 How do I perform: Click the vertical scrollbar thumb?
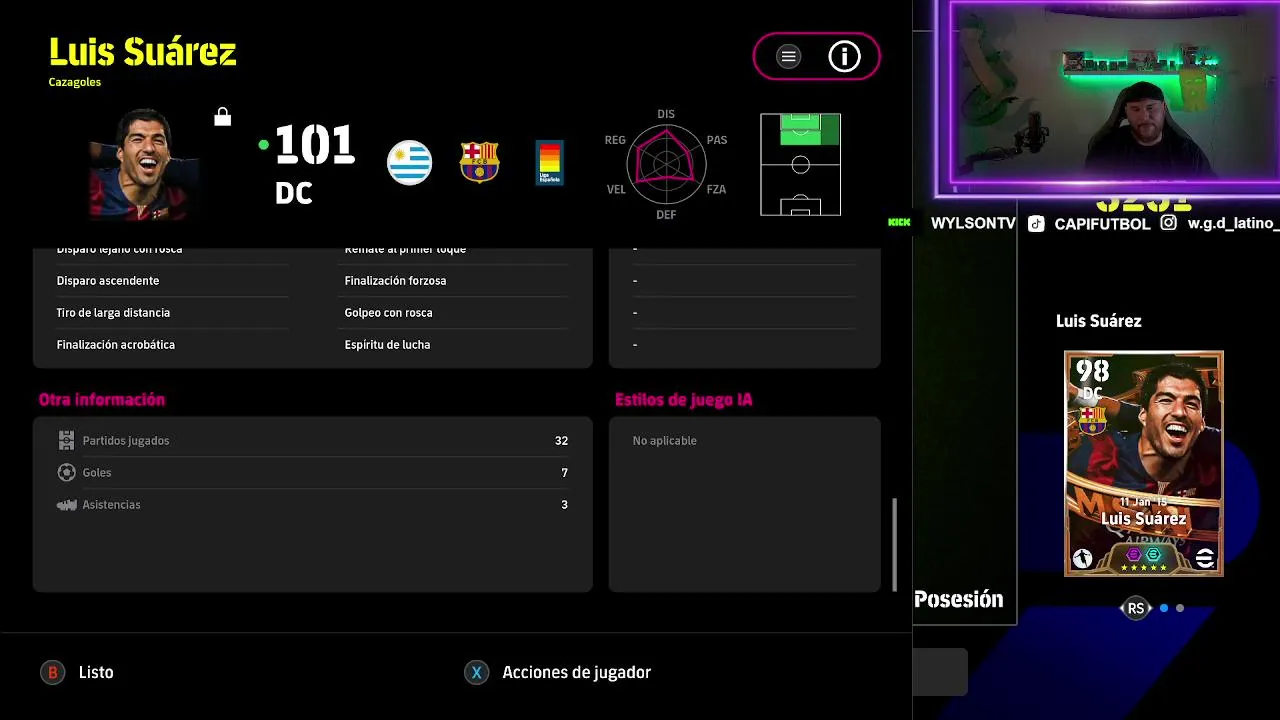(x=895, y=544)
